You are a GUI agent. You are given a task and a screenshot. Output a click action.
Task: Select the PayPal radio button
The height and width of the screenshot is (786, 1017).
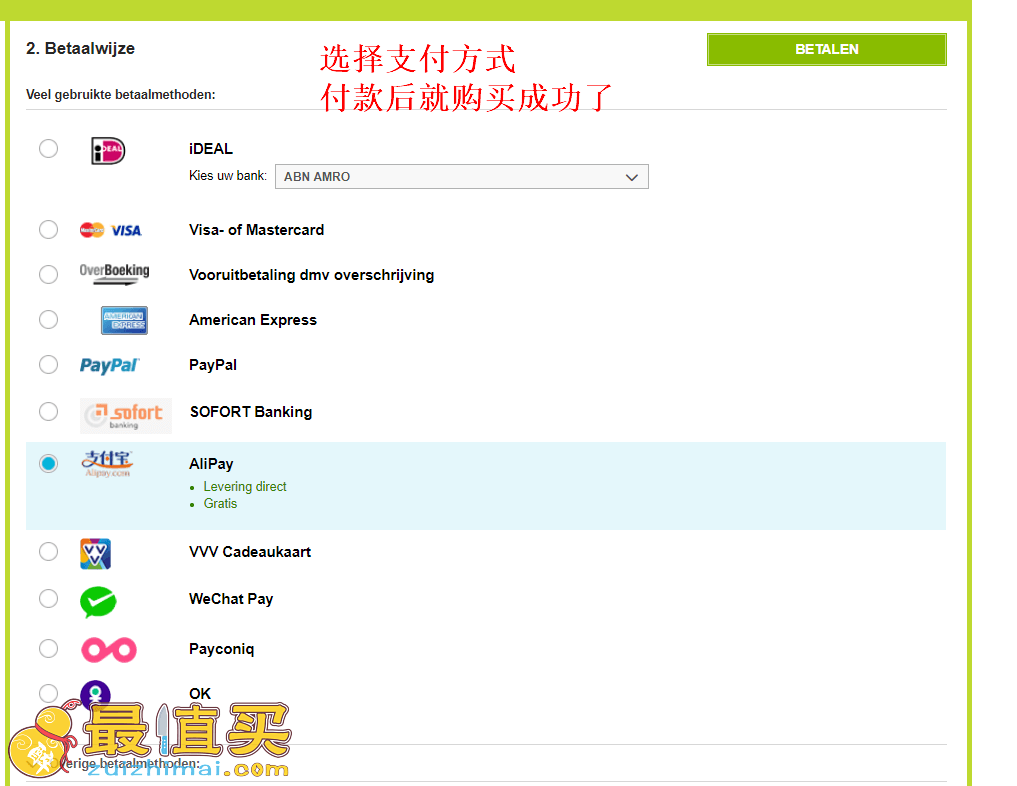(x=48, y=364)
